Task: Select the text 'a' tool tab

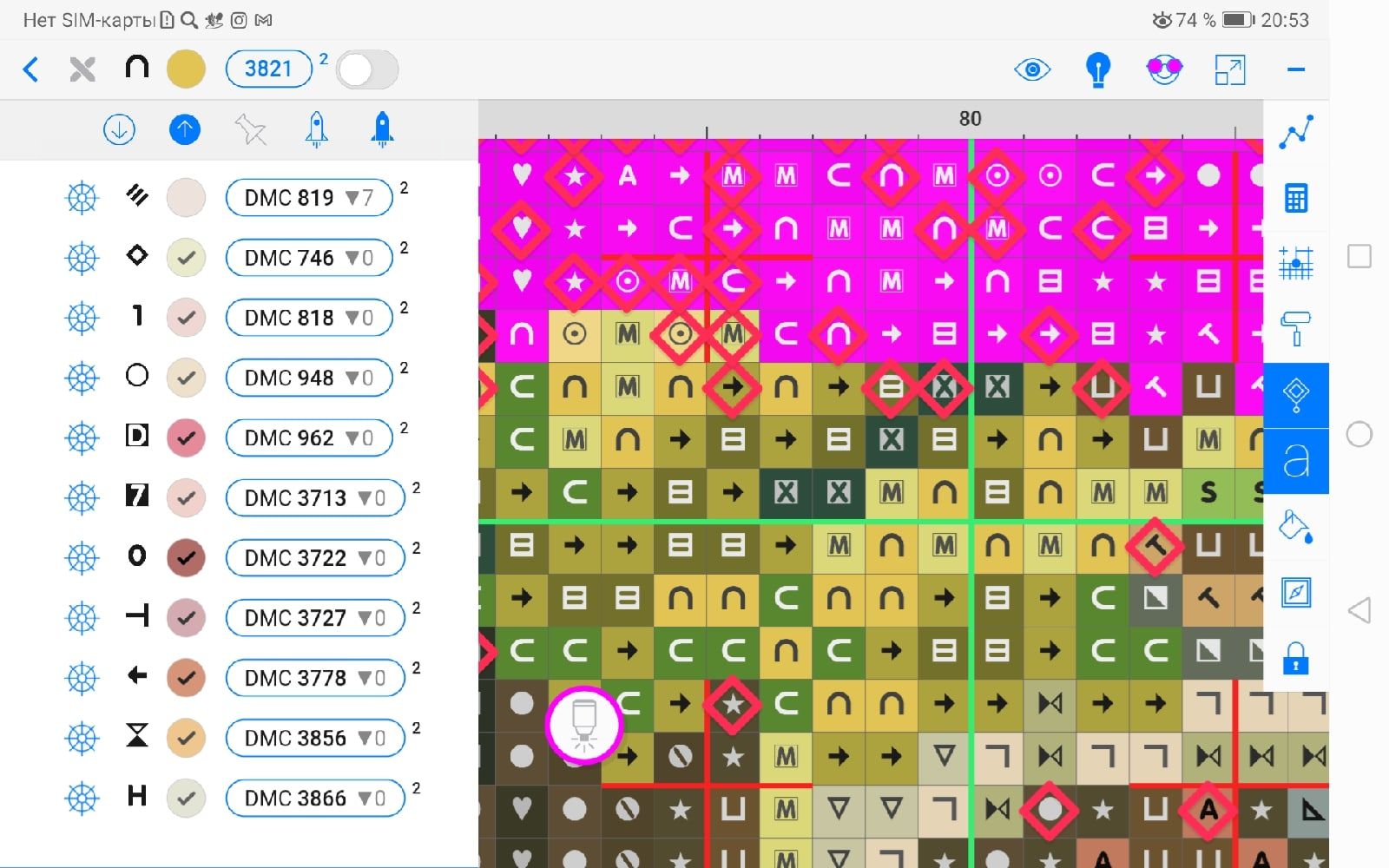Action: click(x=1295, y=461)
